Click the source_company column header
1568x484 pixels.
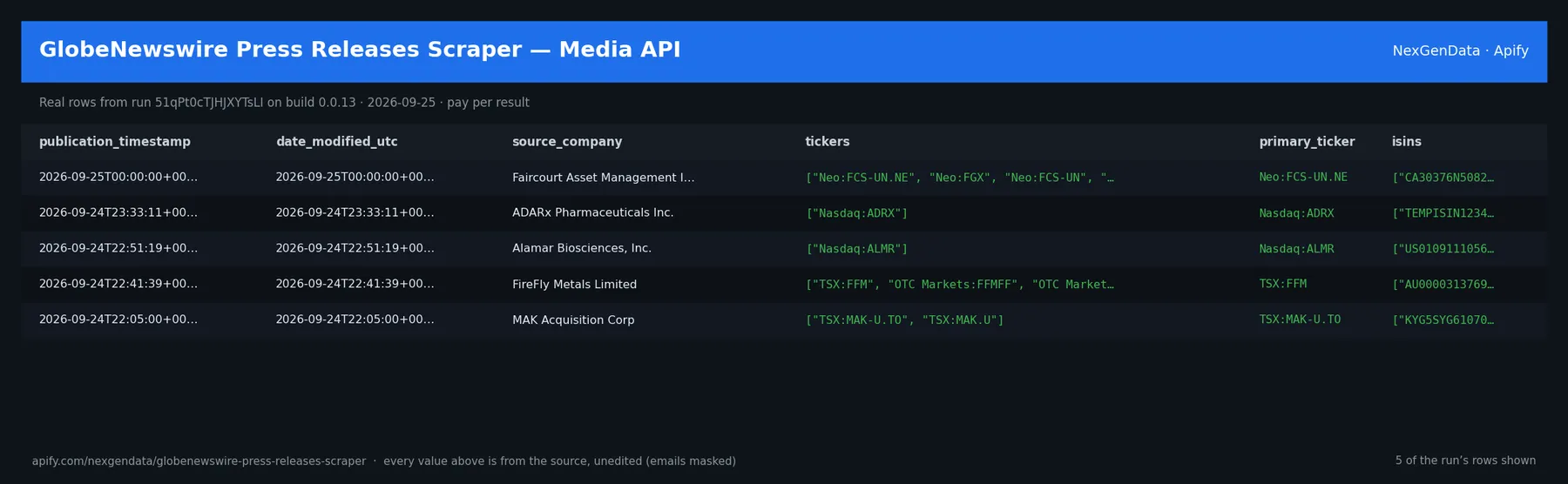[x=567, y=142]
